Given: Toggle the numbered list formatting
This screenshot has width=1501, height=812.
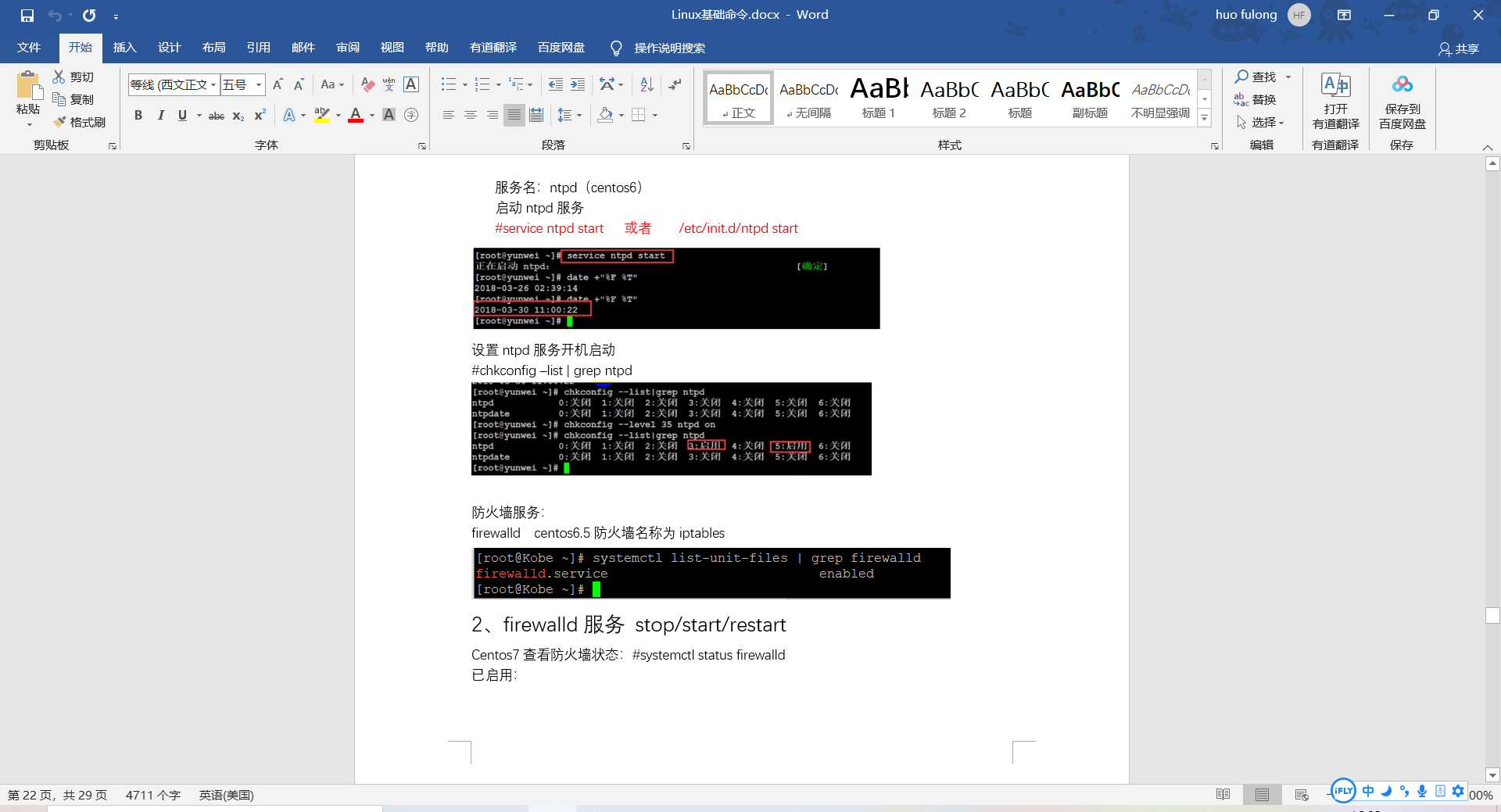Looking at the screenshot, I should point(482,84).
